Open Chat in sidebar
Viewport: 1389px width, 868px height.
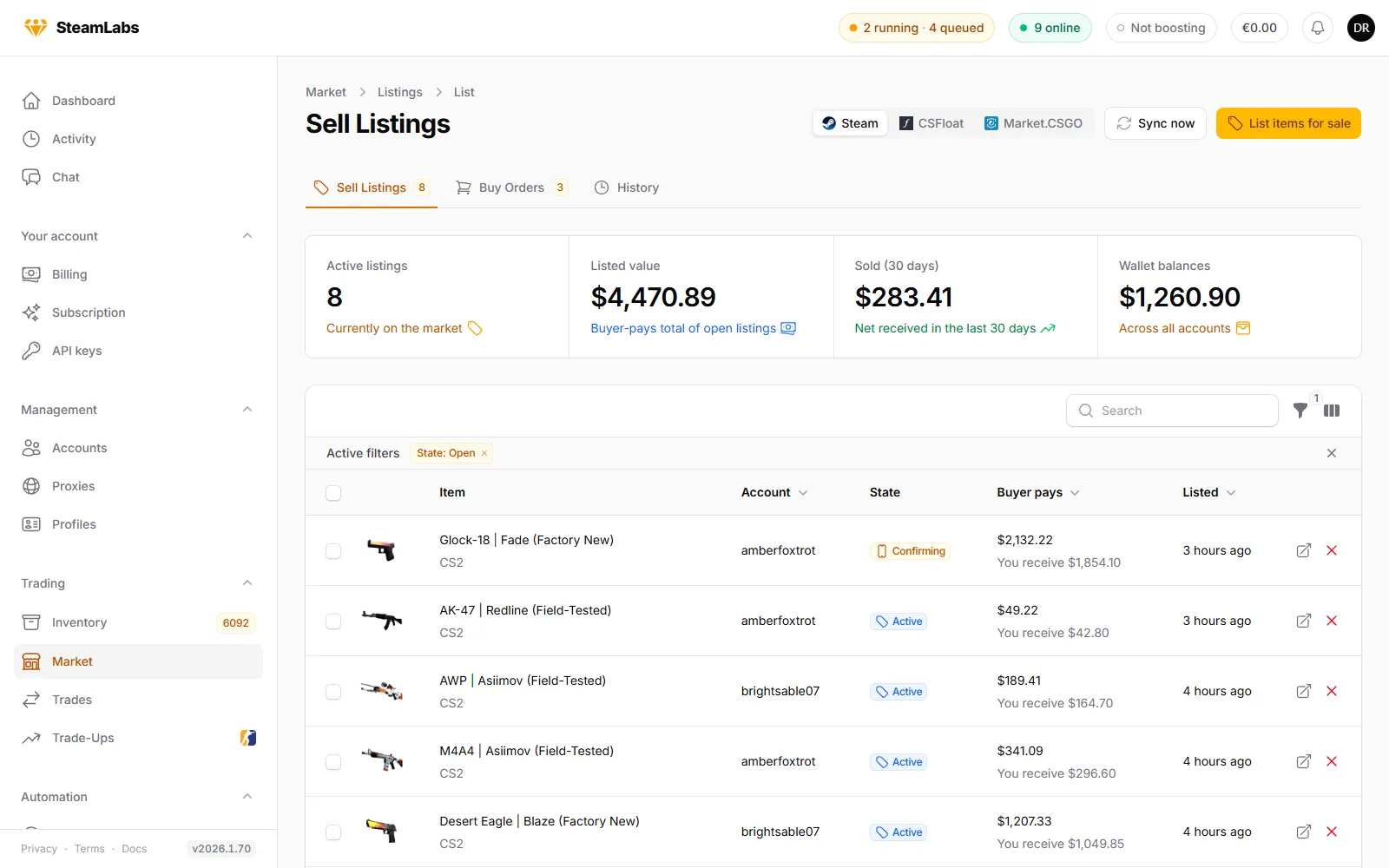pyautogui.click(x=139, y=177)
